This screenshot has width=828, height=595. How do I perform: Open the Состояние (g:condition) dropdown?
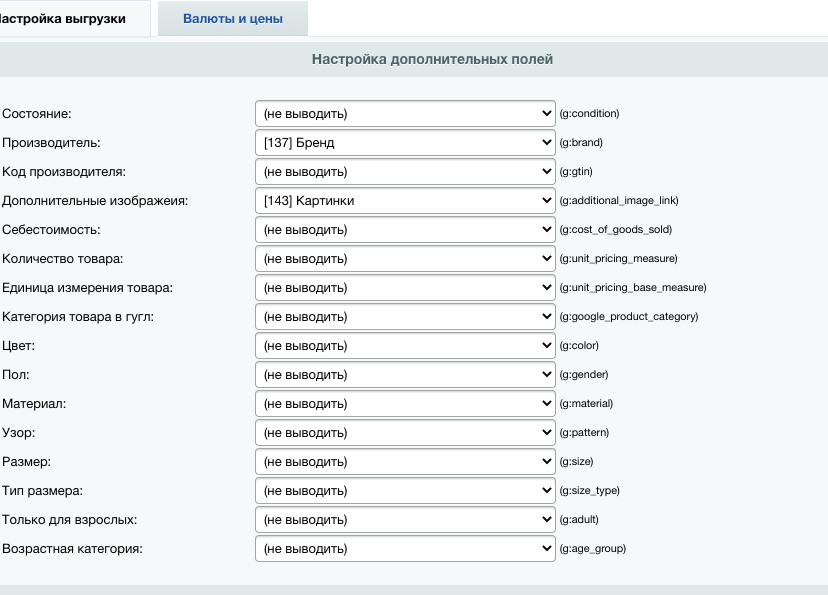(405, 114)
